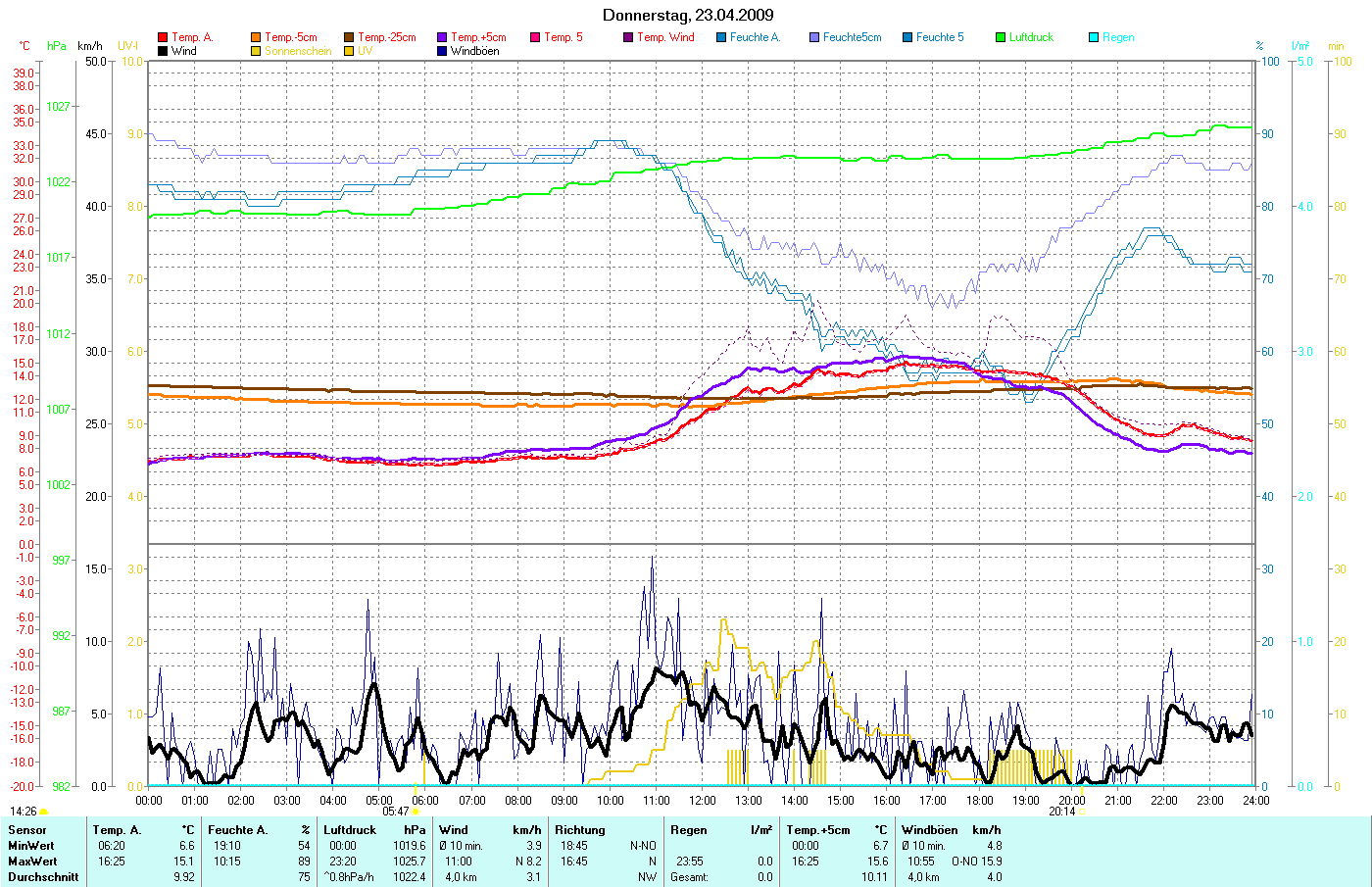1372x887 pixels.
Task: Click the Richtung column header in table
Action: 579,830
